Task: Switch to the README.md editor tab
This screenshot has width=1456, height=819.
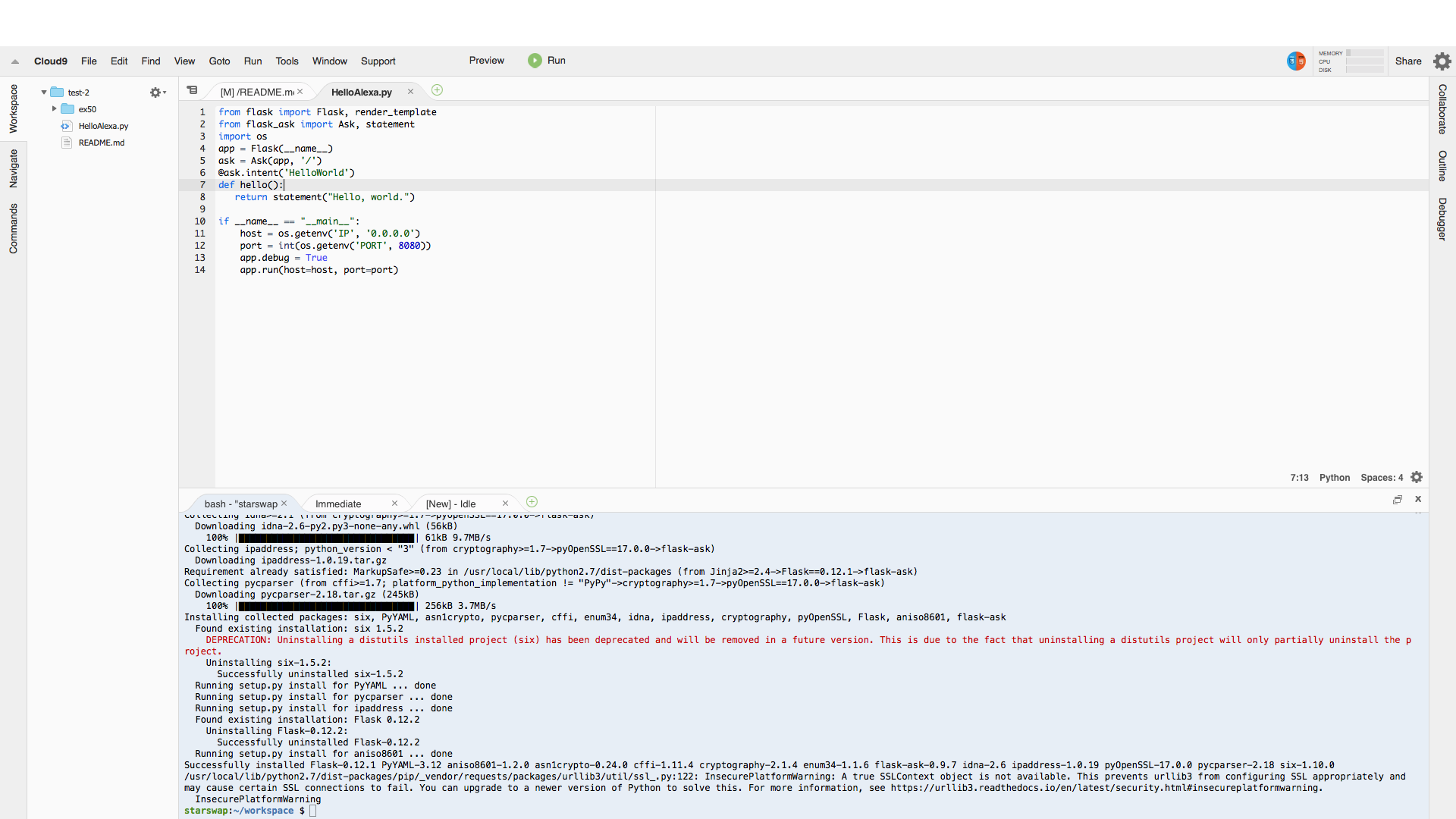Action: click(x=257, y=92)
